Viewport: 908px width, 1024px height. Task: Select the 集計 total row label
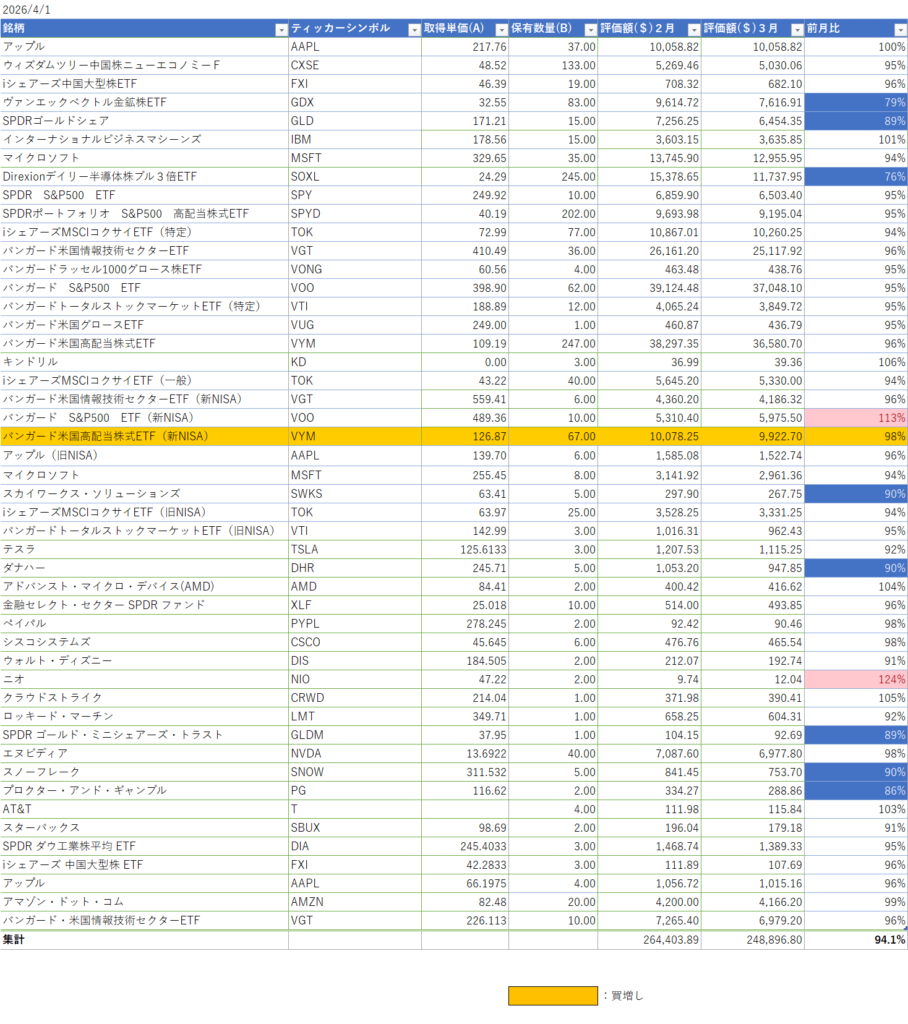click(x=14, y=939)
